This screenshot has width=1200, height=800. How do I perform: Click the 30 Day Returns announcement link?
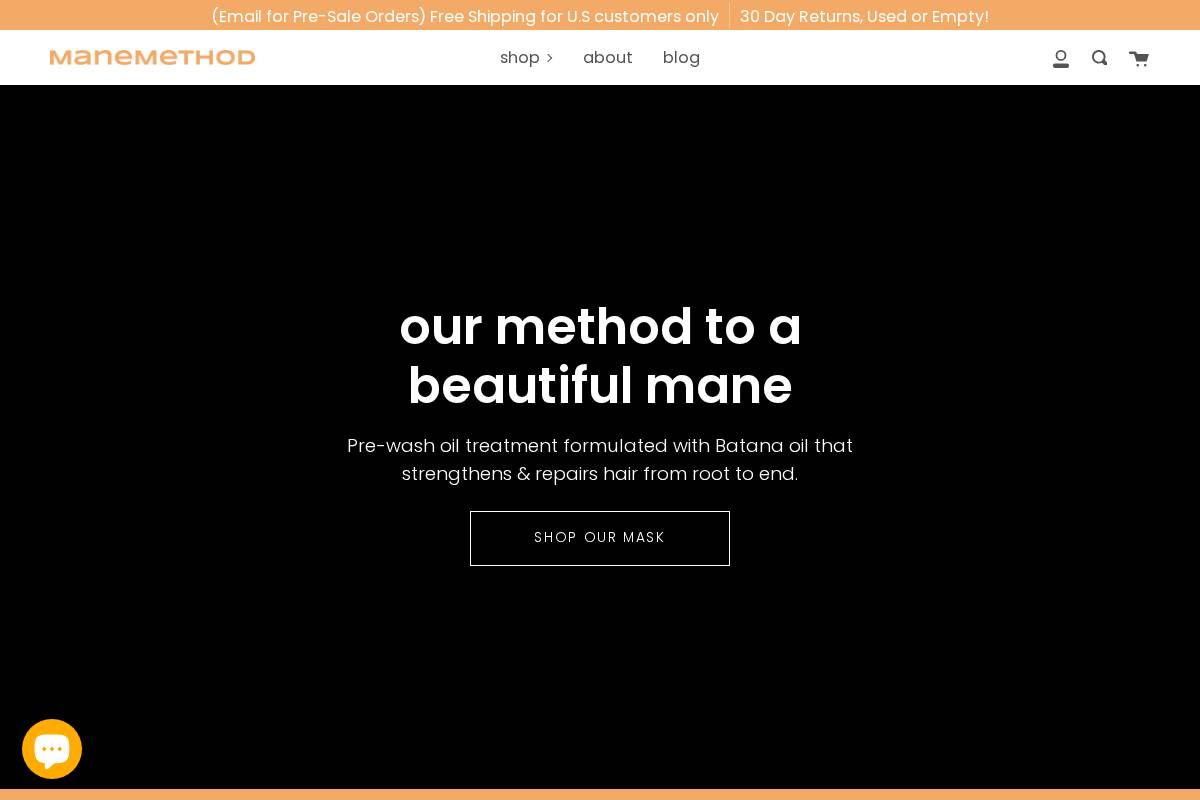tap(864, 16)
